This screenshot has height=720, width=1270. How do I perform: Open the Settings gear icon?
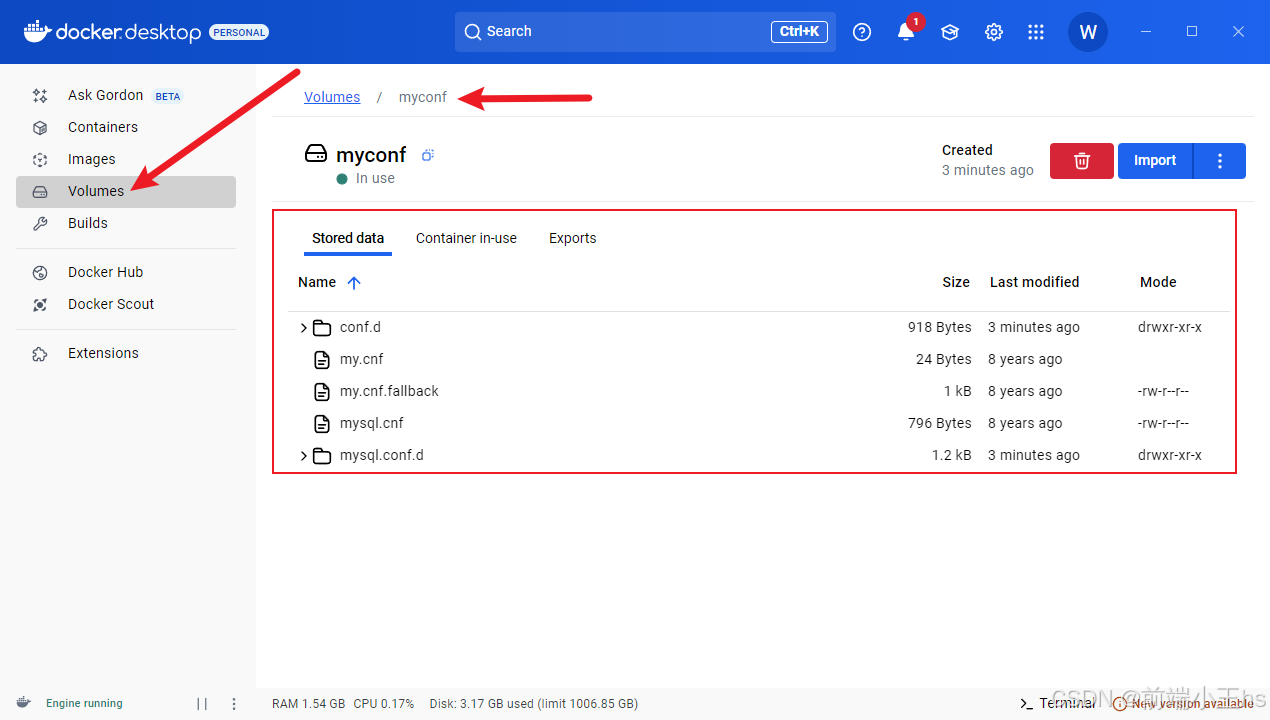click(x=994, y=32)
